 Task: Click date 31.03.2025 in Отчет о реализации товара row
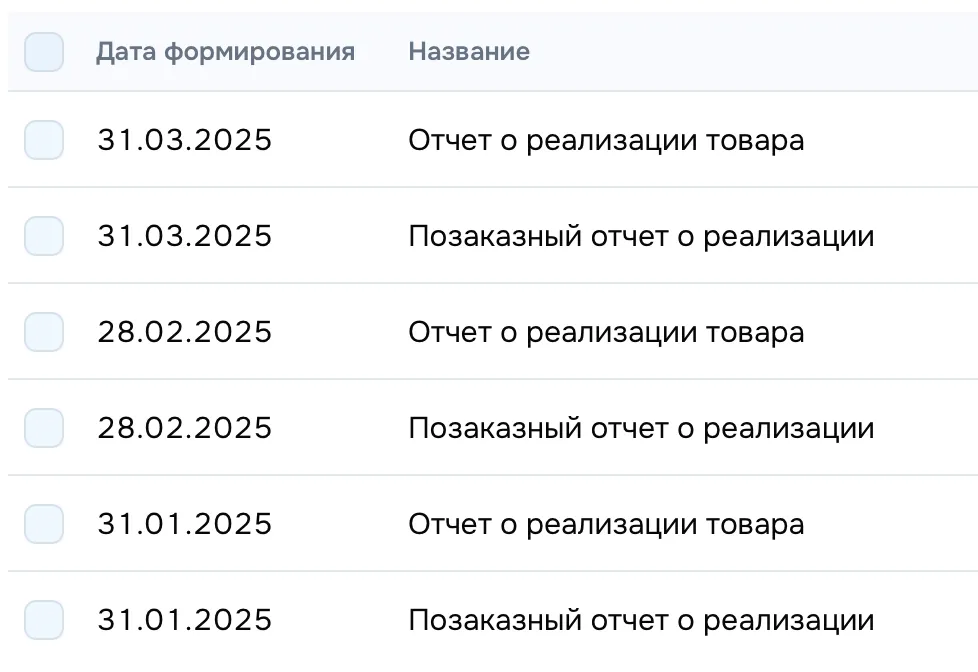pyautogui.click(x=184, y=140)
